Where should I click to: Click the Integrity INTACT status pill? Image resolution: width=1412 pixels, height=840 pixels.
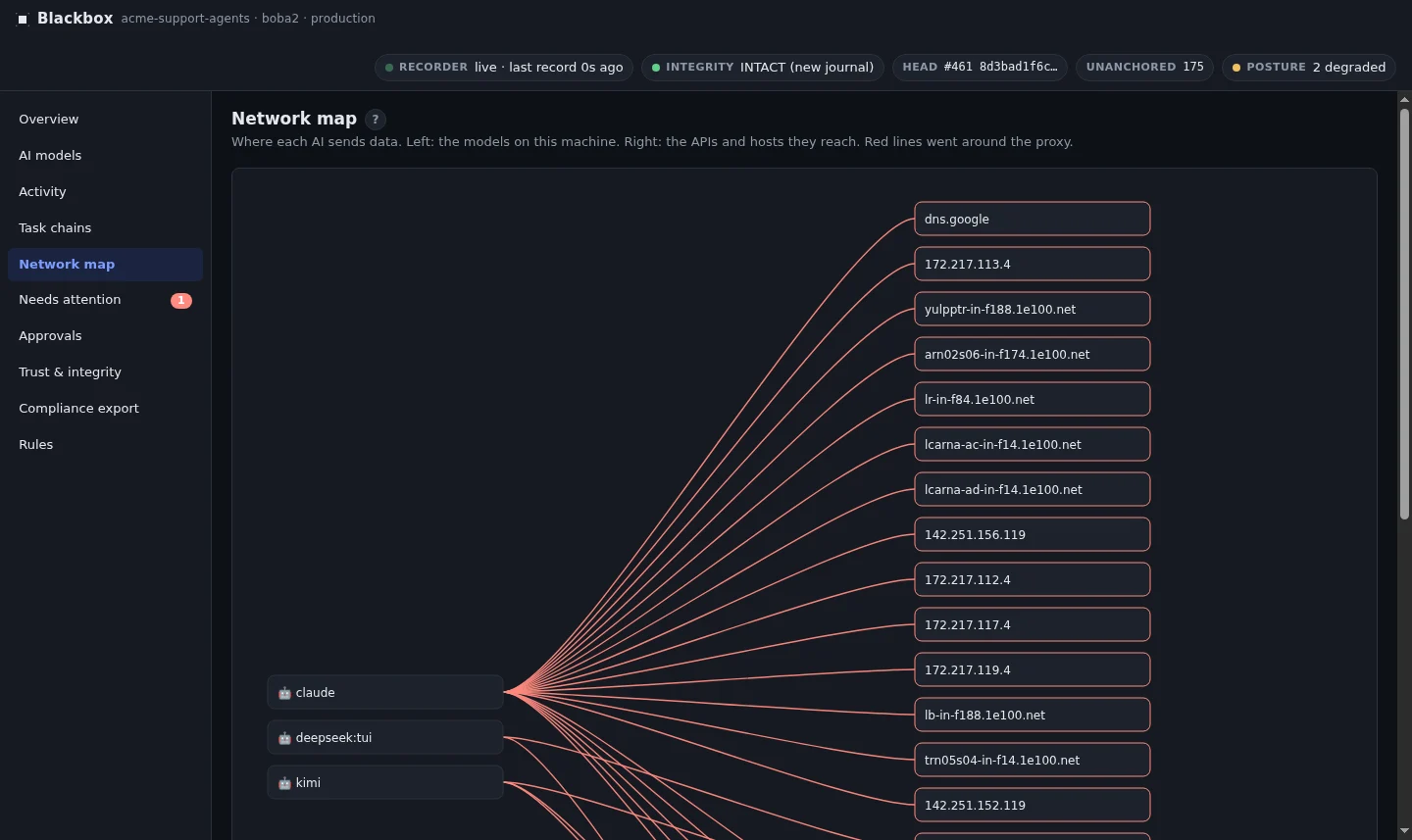[763, 68]
